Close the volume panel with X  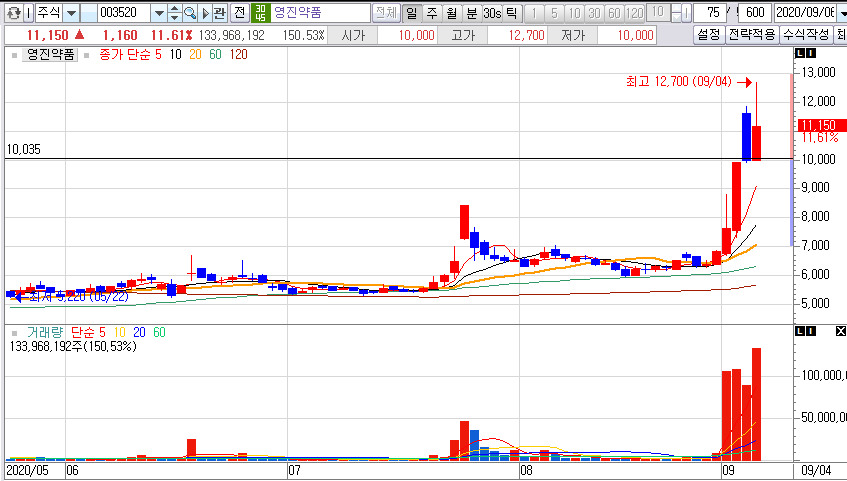pos(841,331)
